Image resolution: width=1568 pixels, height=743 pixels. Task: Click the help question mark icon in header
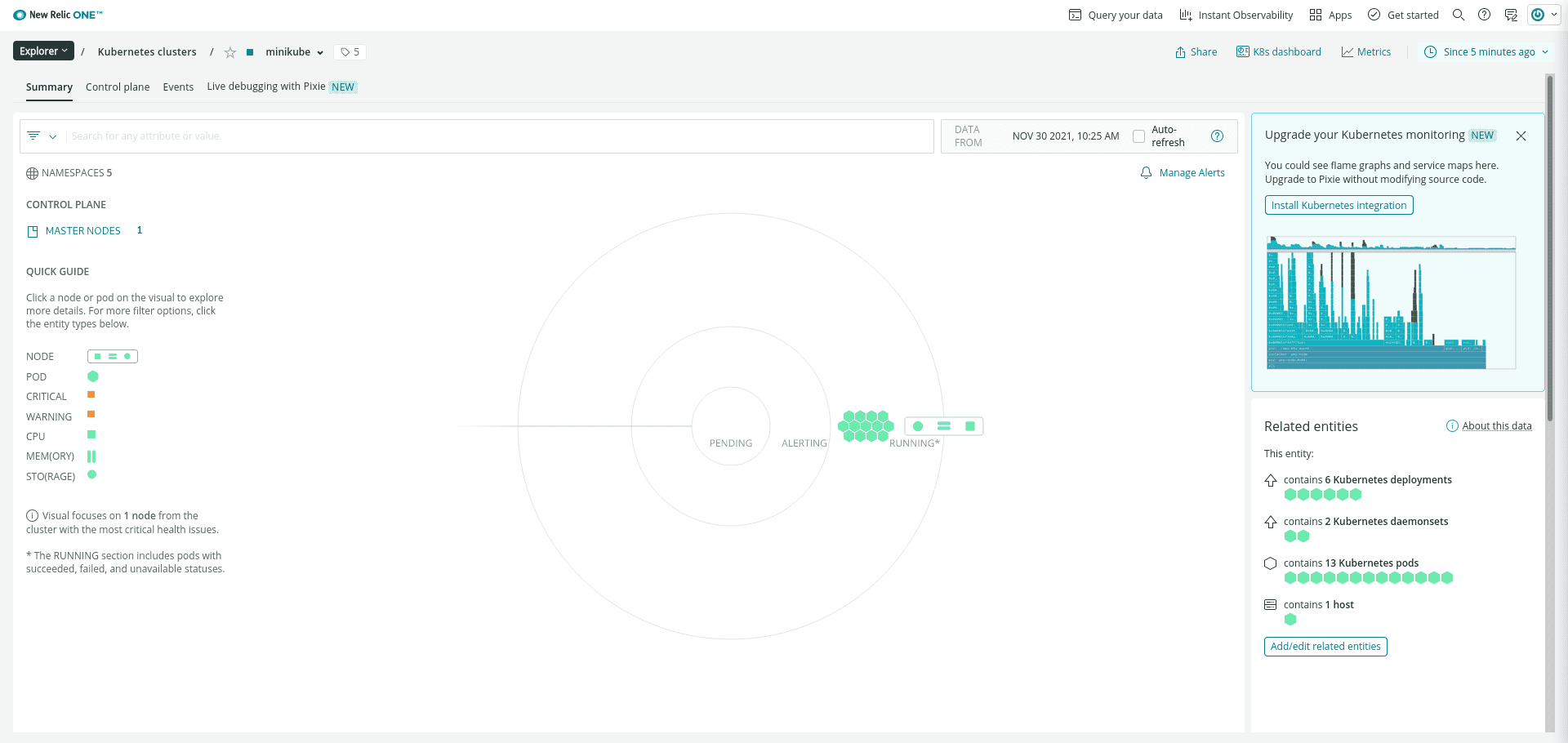[x=1485, y=15]
